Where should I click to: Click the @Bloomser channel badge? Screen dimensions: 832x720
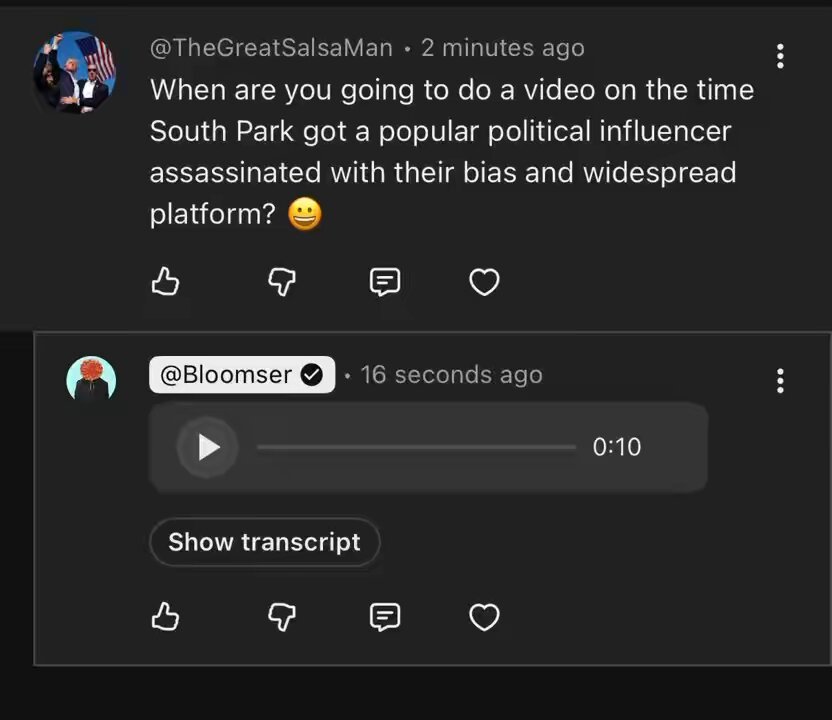point(242,375)
